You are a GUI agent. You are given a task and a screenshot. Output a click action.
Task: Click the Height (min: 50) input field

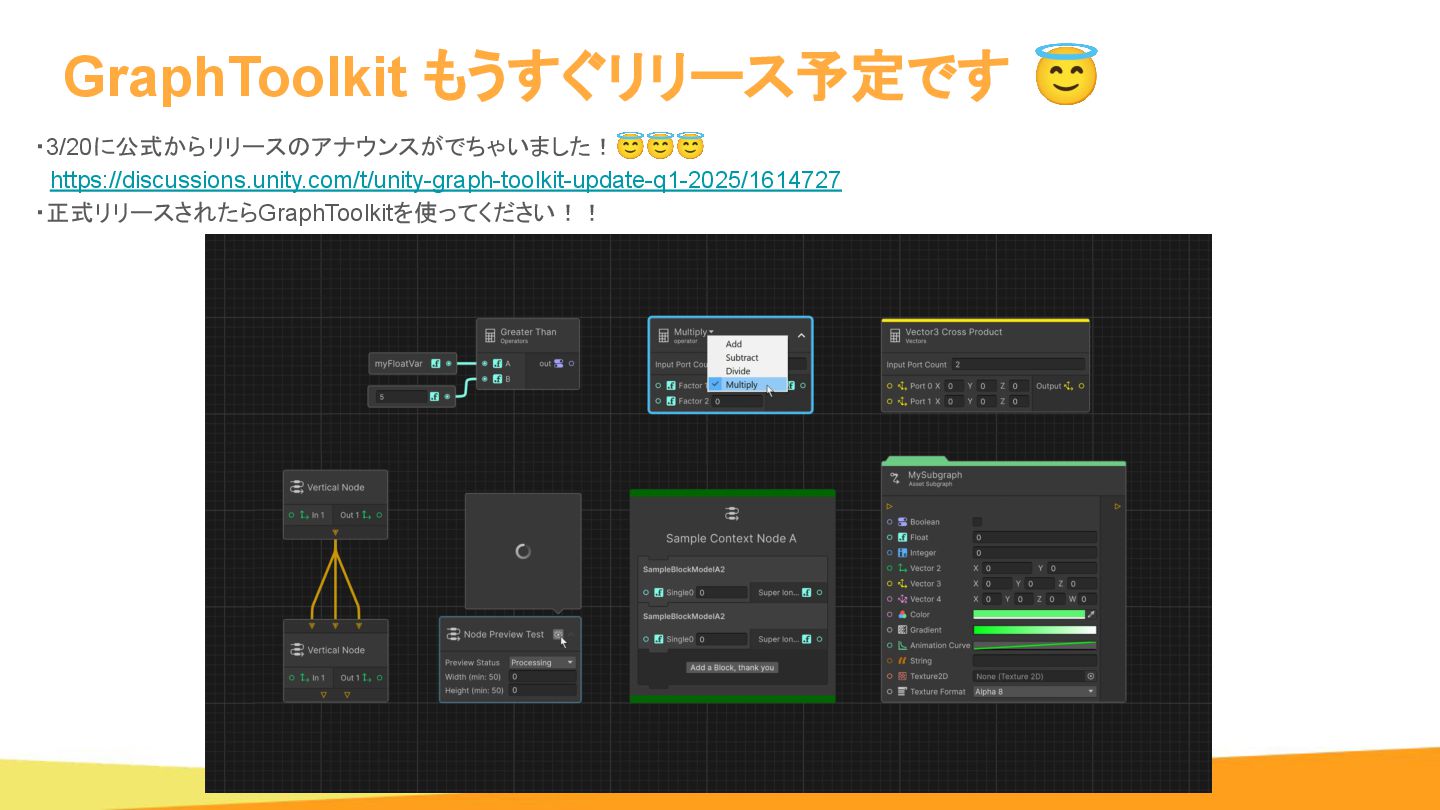(542, 690)
